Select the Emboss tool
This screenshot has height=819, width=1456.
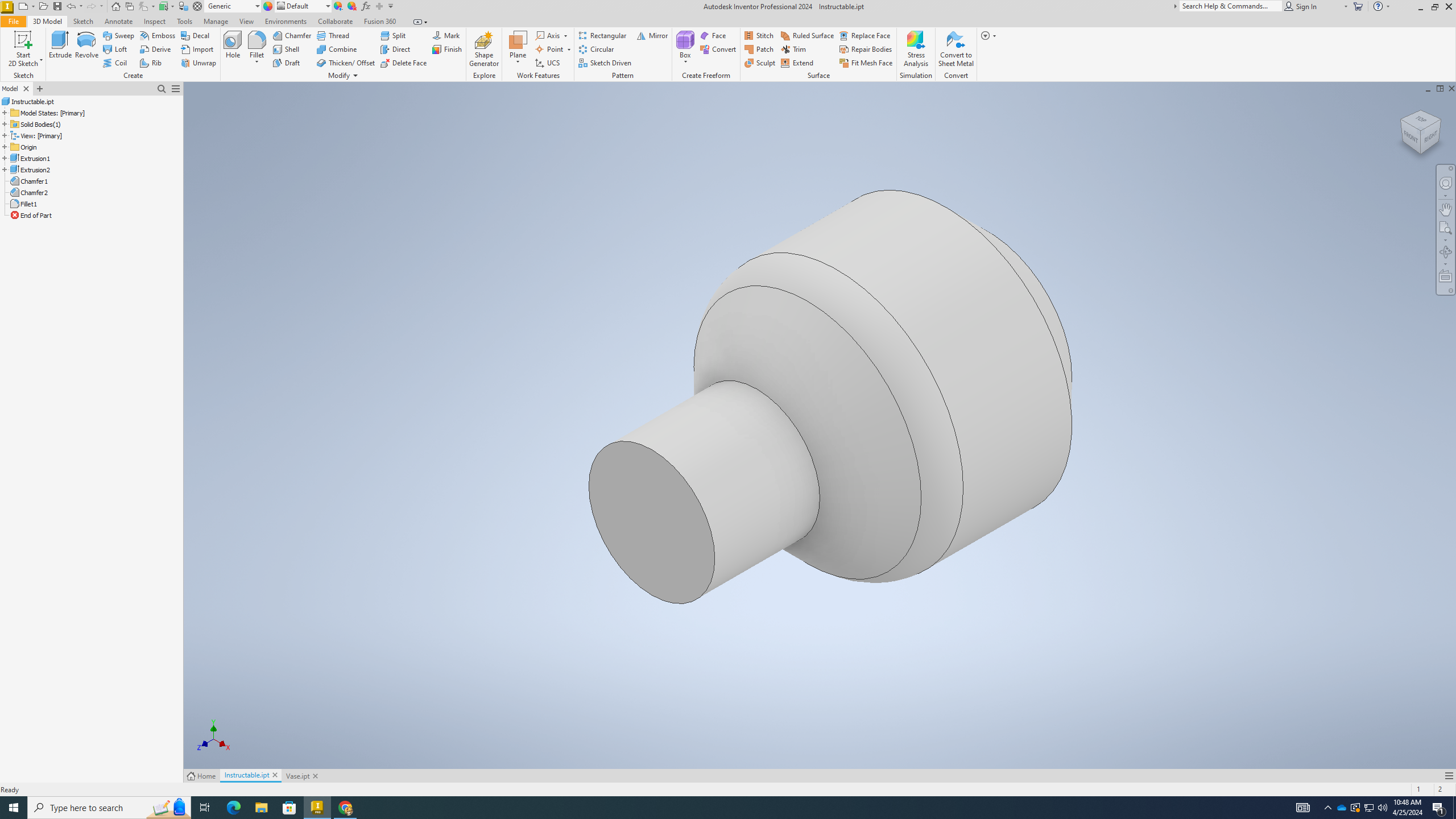click(158, 35)
